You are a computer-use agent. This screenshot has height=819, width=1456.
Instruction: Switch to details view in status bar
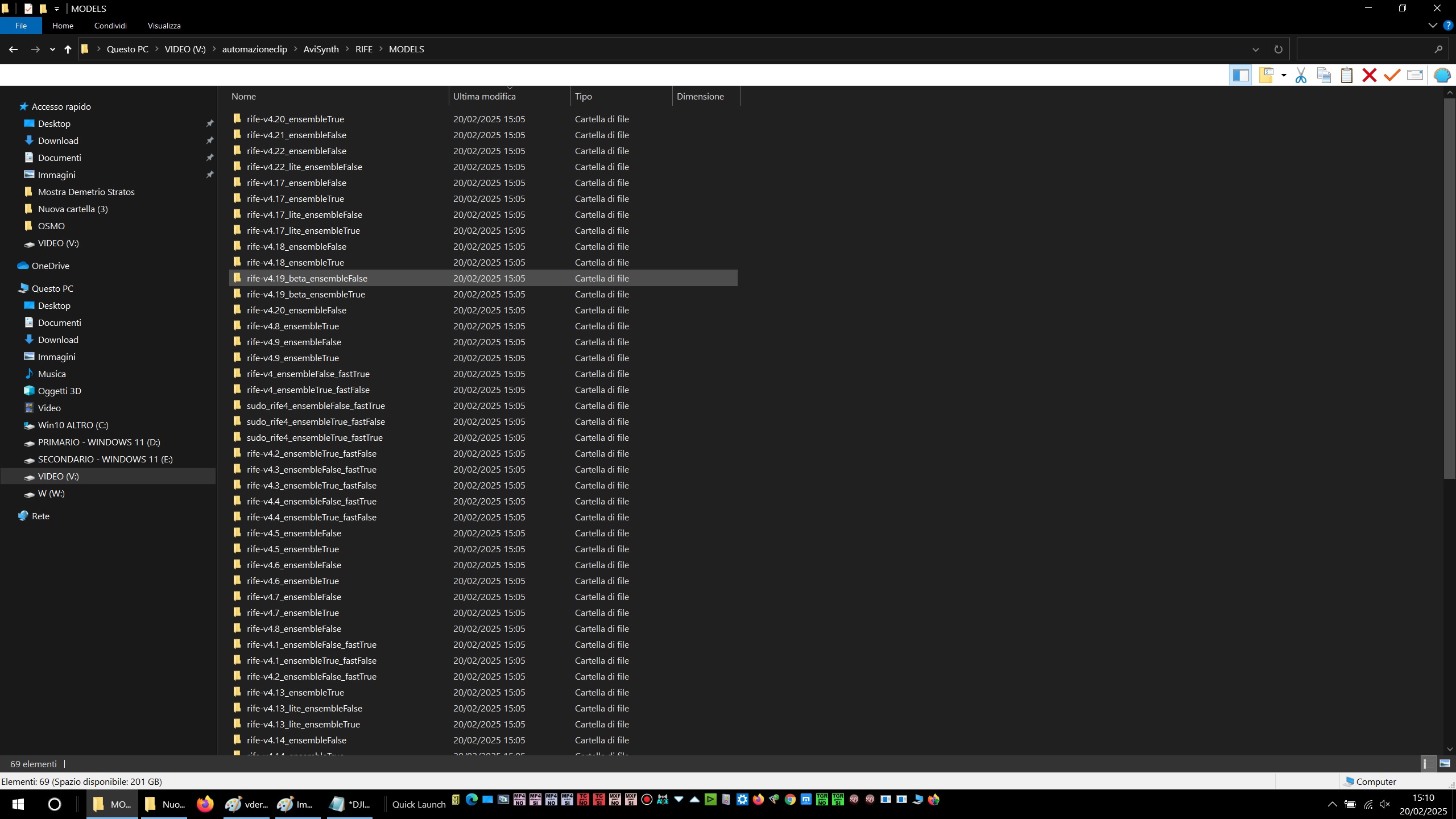pos(1426,764)
